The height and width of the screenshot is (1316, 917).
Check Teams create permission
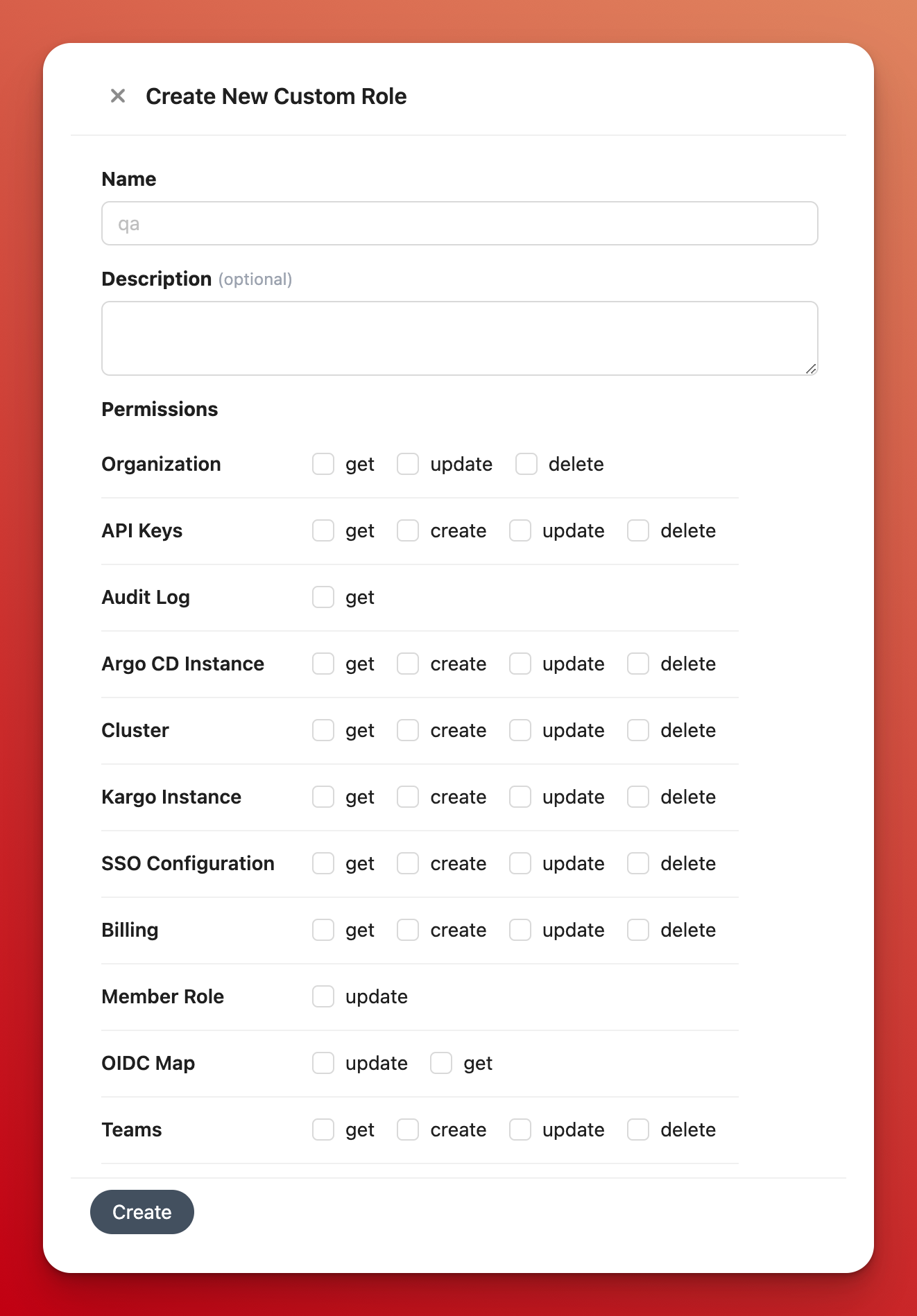coord(408,1129)
